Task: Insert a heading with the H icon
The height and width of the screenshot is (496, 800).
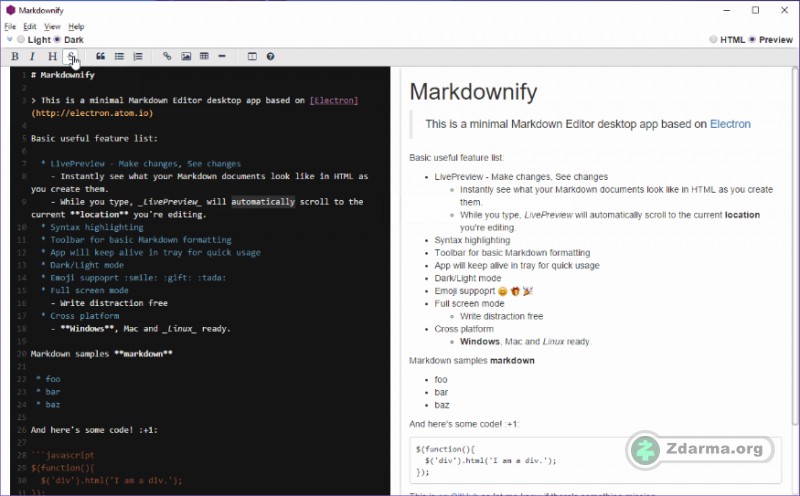Action: click(52, 57)
